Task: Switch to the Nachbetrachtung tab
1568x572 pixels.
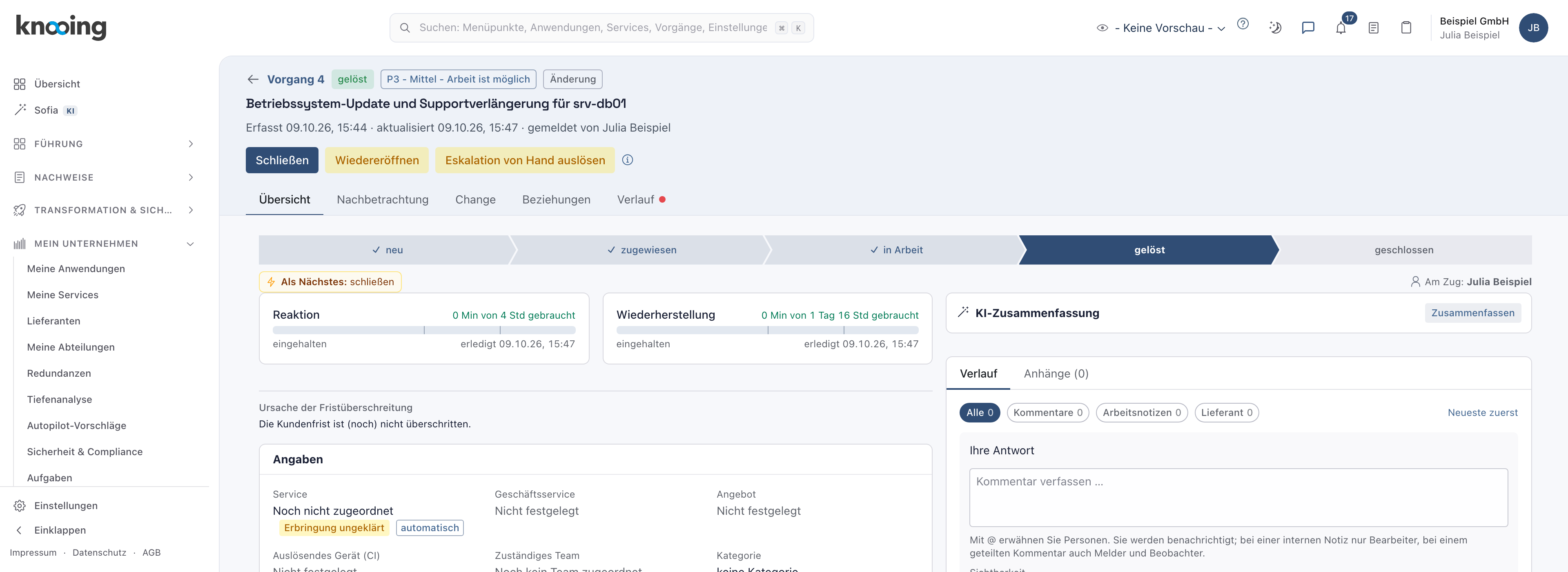Action: coord(382,199)
